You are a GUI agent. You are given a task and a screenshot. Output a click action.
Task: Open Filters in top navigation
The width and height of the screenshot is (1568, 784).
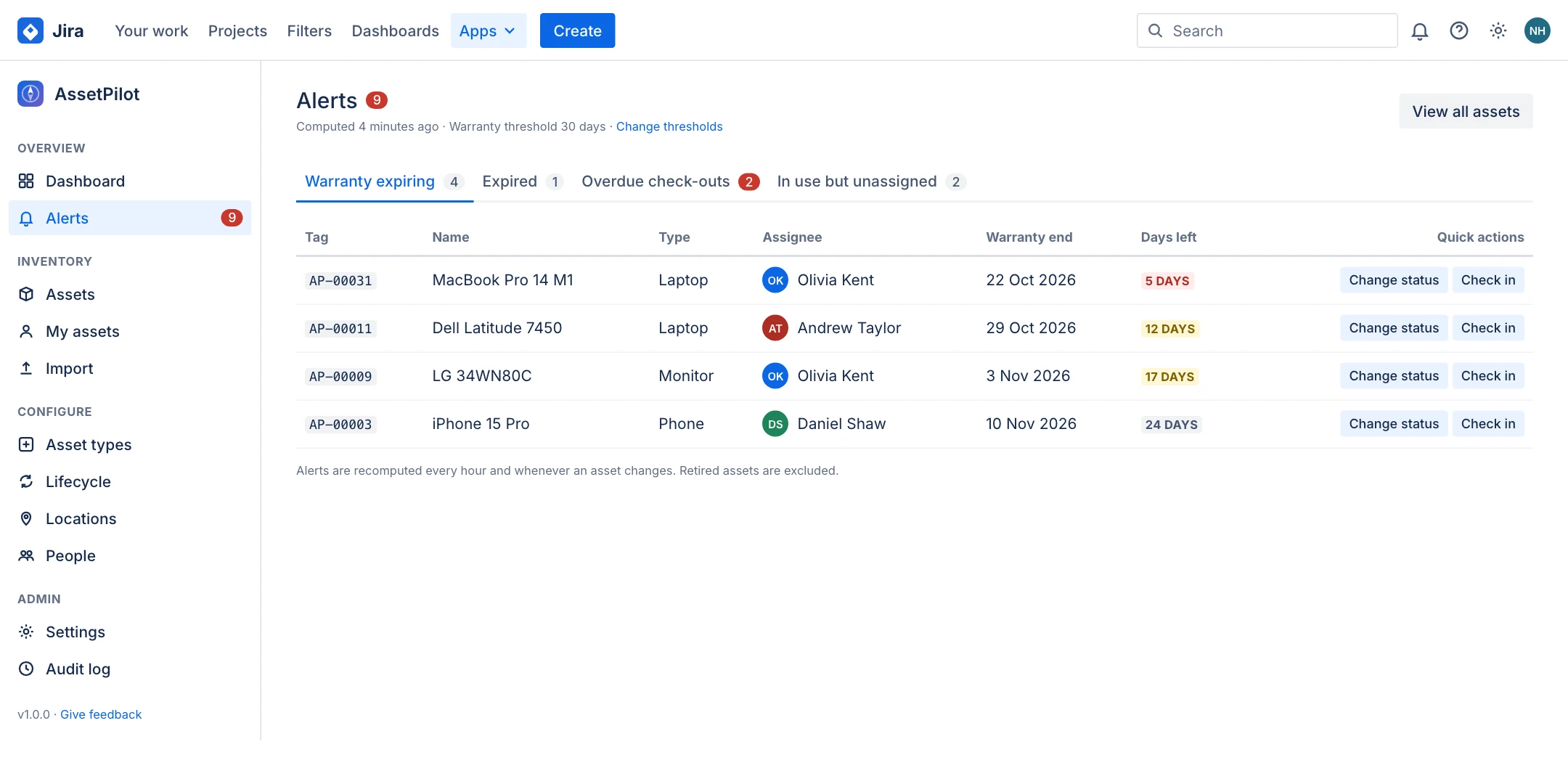tap(309, 30)
